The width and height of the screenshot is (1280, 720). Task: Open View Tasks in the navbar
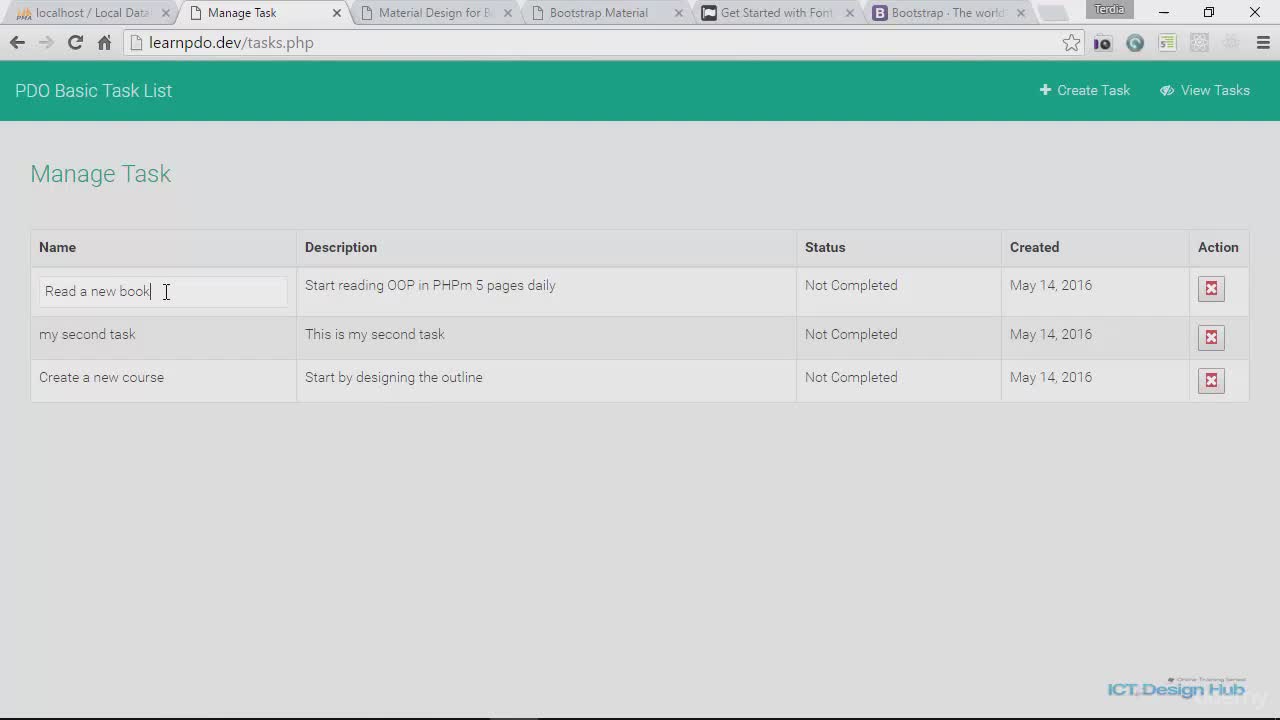coord(1204,90)
